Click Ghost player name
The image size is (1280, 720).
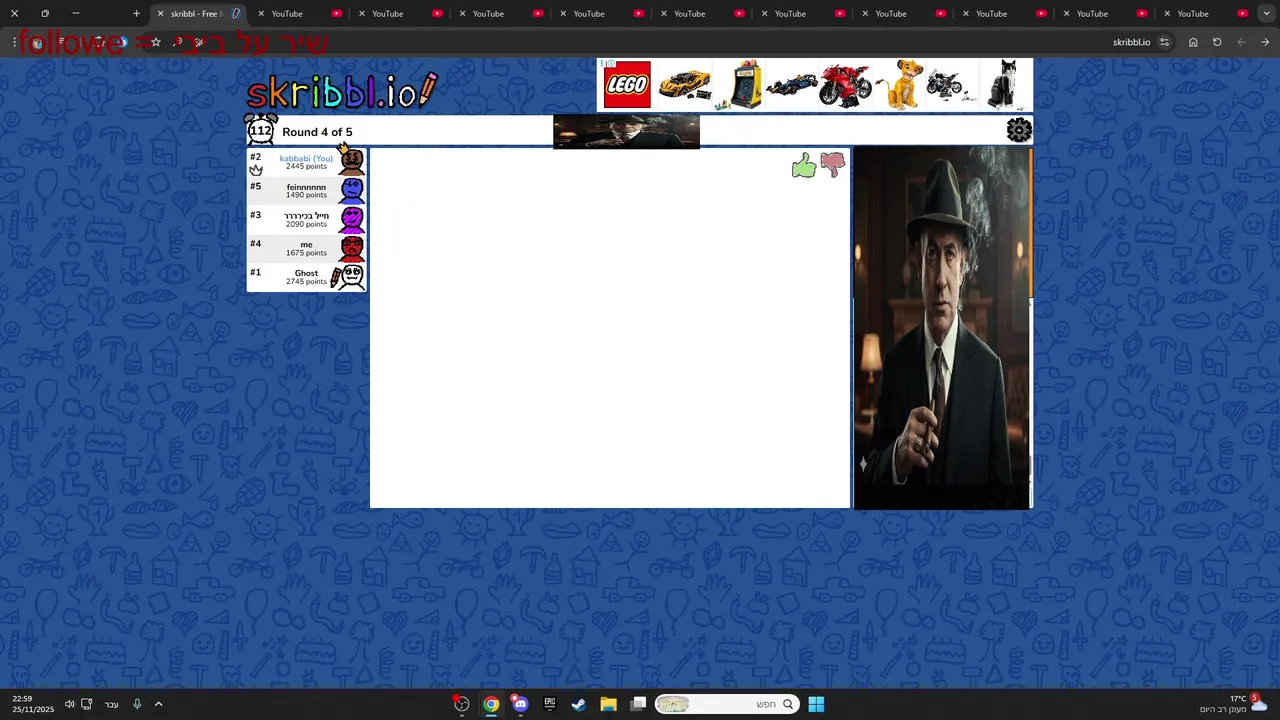click(x=306, y=273)
